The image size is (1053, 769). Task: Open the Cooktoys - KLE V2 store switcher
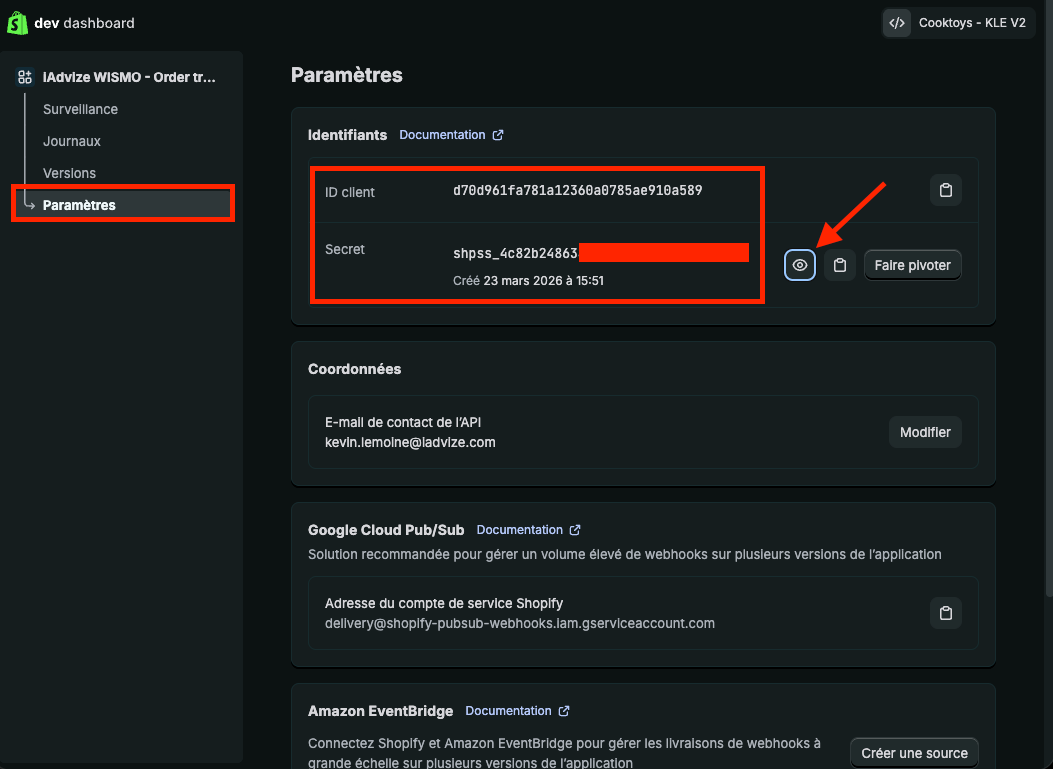pyautogui.click(x=971, y=23)
